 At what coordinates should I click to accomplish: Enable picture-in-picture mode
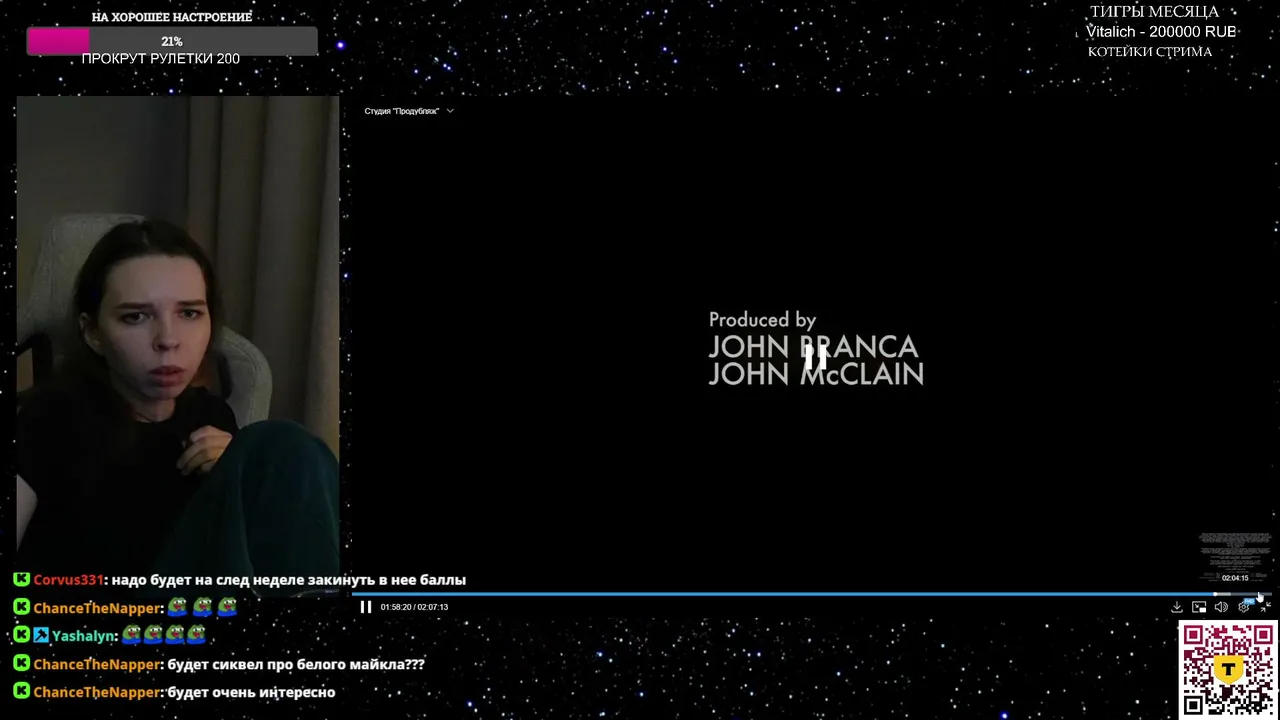click(1199, 607)
